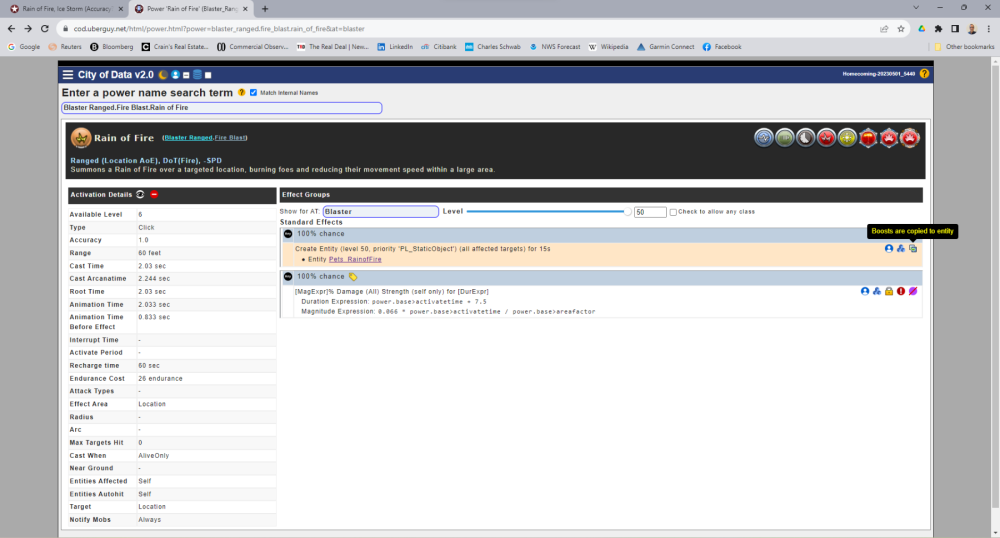Click the yellow tag icon beside 100% chance
The width and height of the screenshot is (1000, 538).
[353, 276]
